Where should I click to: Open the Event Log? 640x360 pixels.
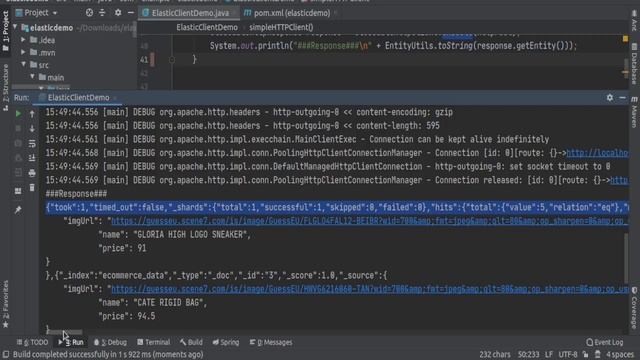605,342
